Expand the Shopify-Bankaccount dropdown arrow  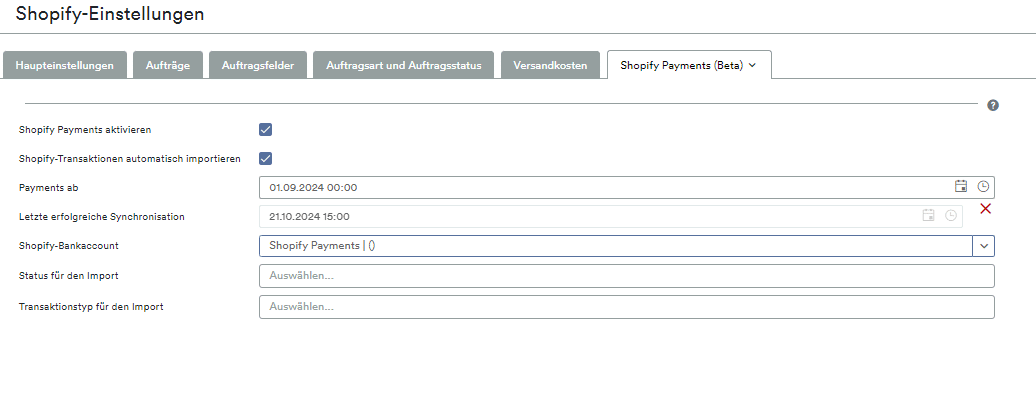coord(984,246)
